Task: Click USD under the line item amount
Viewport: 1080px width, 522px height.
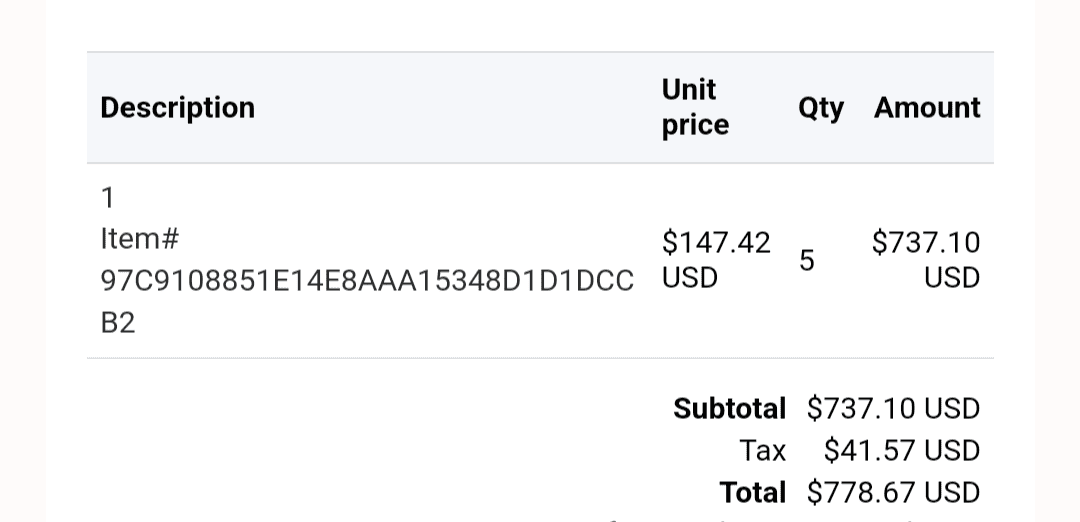Action: (951, 277)
